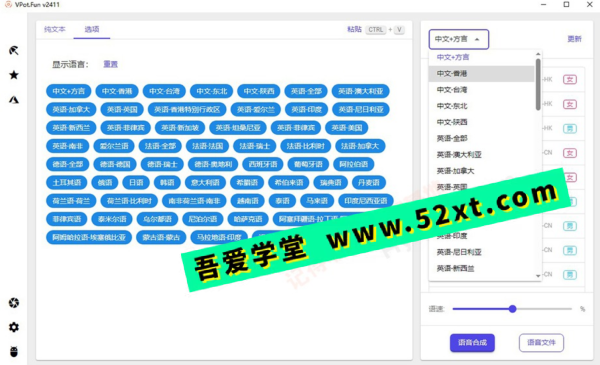Click the VPot.Fun app icon in title bar
The width and height of the screenshot is (600, 365).
click(8, 5)
